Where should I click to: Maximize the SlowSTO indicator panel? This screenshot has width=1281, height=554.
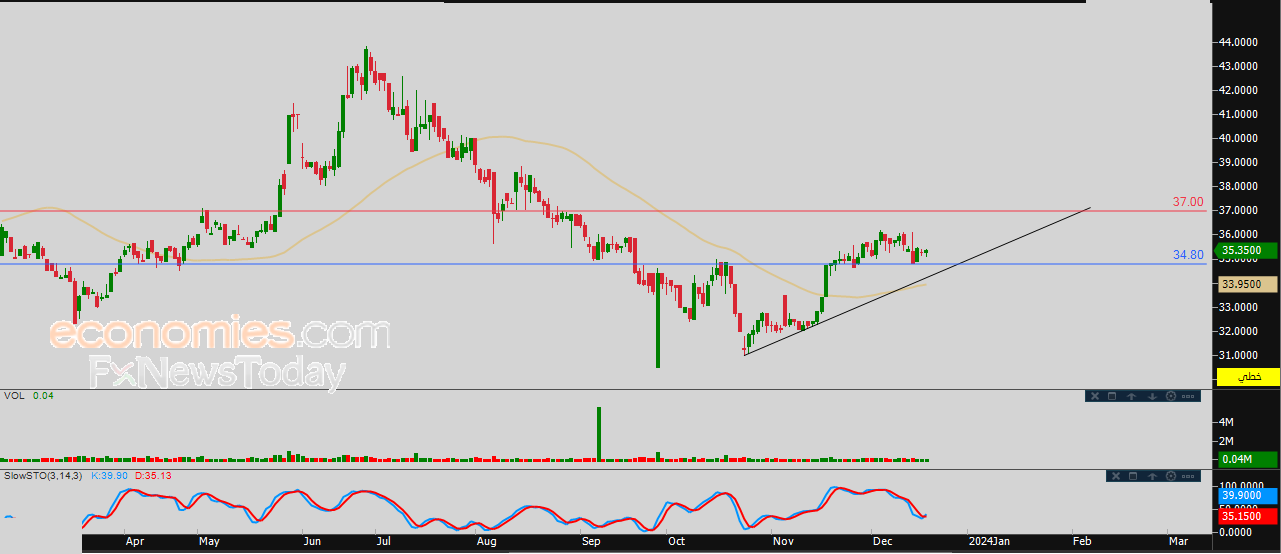[1133, 476]
